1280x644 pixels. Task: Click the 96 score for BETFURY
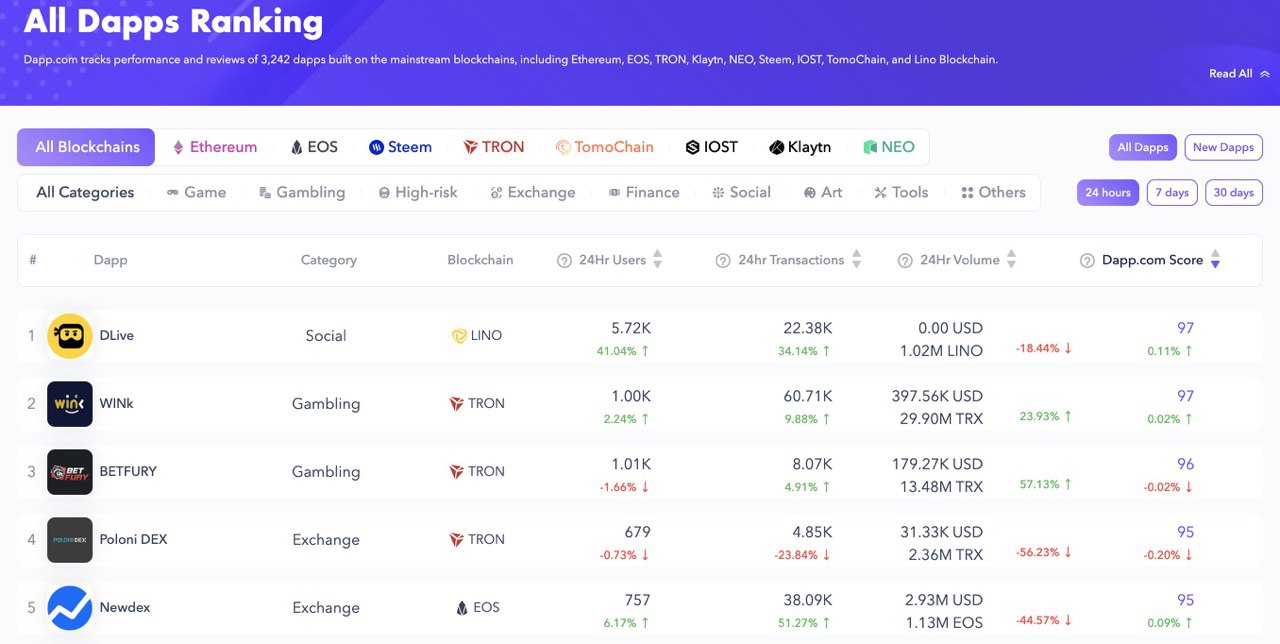pyautogui.click(x=1185, y=464)
